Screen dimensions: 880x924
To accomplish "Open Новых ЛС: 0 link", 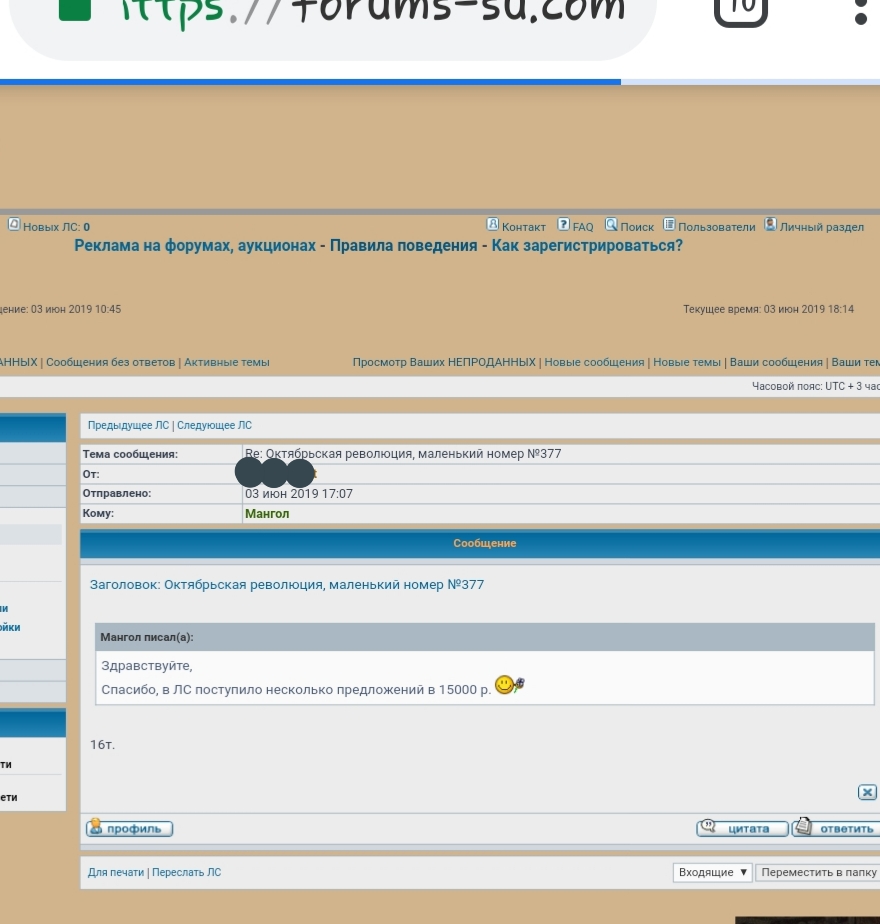I will 57,227.
